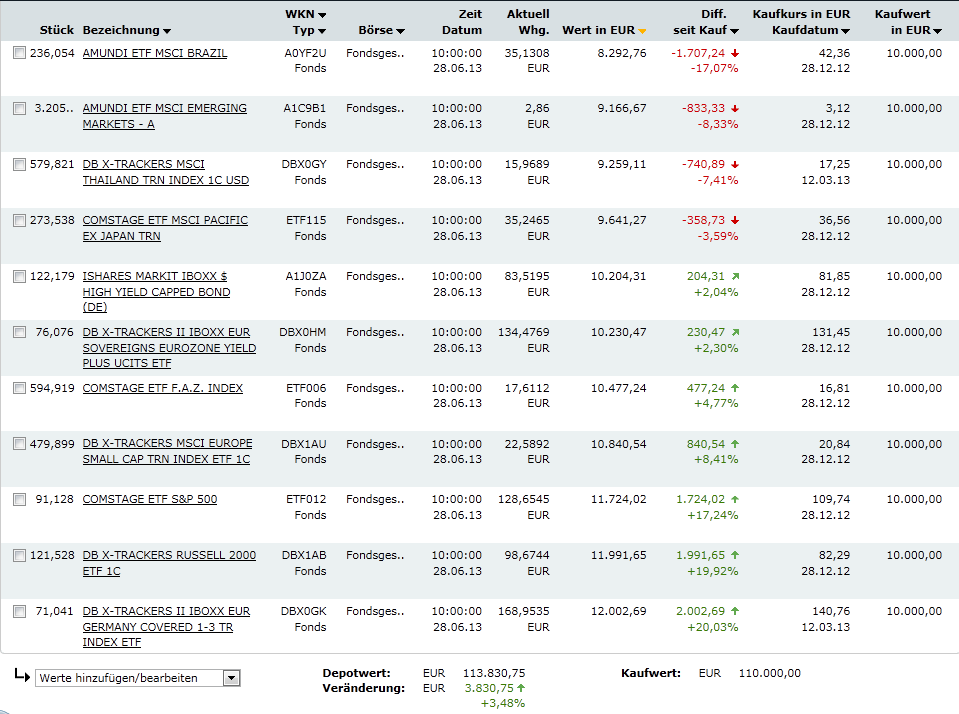Check the Amundi ETF MSCI Brazil checkbox

20,53
